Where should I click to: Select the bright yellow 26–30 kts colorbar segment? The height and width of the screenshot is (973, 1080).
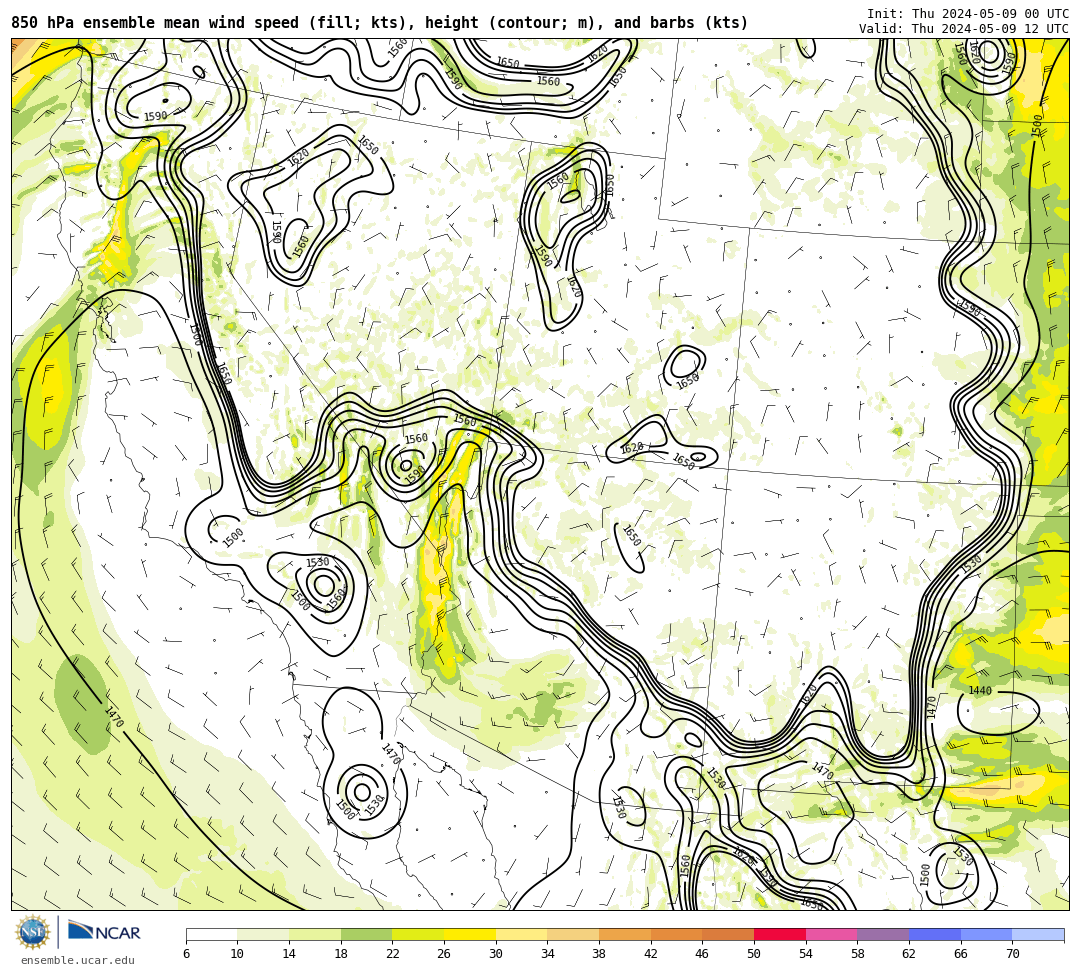(470, 934)
